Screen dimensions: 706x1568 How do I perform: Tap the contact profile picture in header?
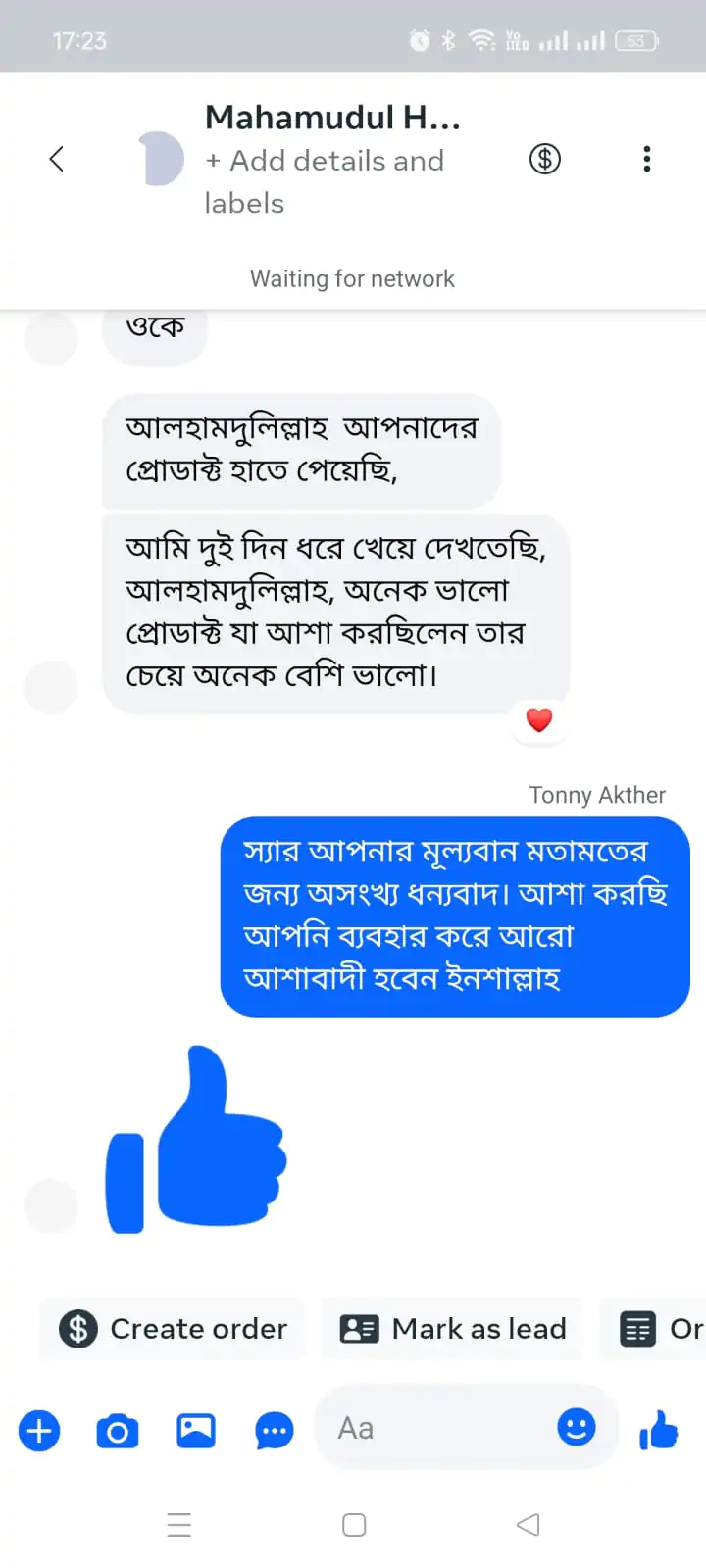pos(161,159)
